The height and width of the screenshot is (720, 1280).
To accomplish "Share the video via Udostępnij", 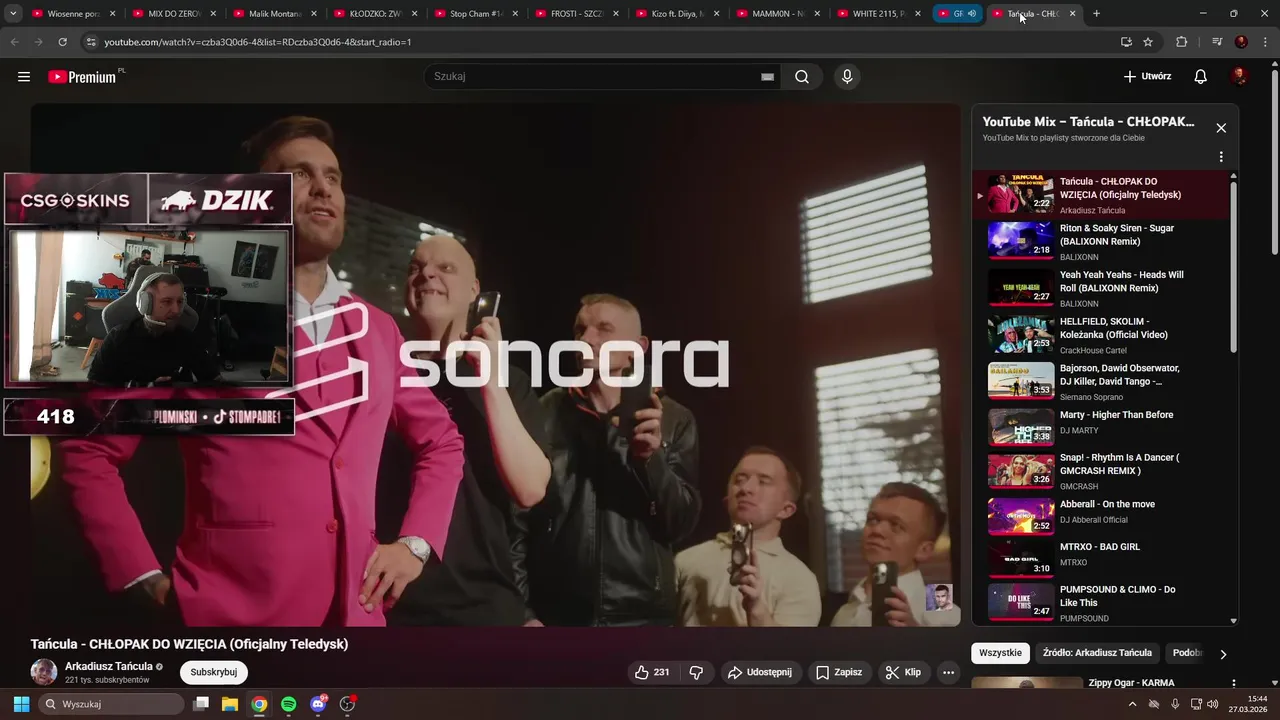I will (x=759, y=672).
